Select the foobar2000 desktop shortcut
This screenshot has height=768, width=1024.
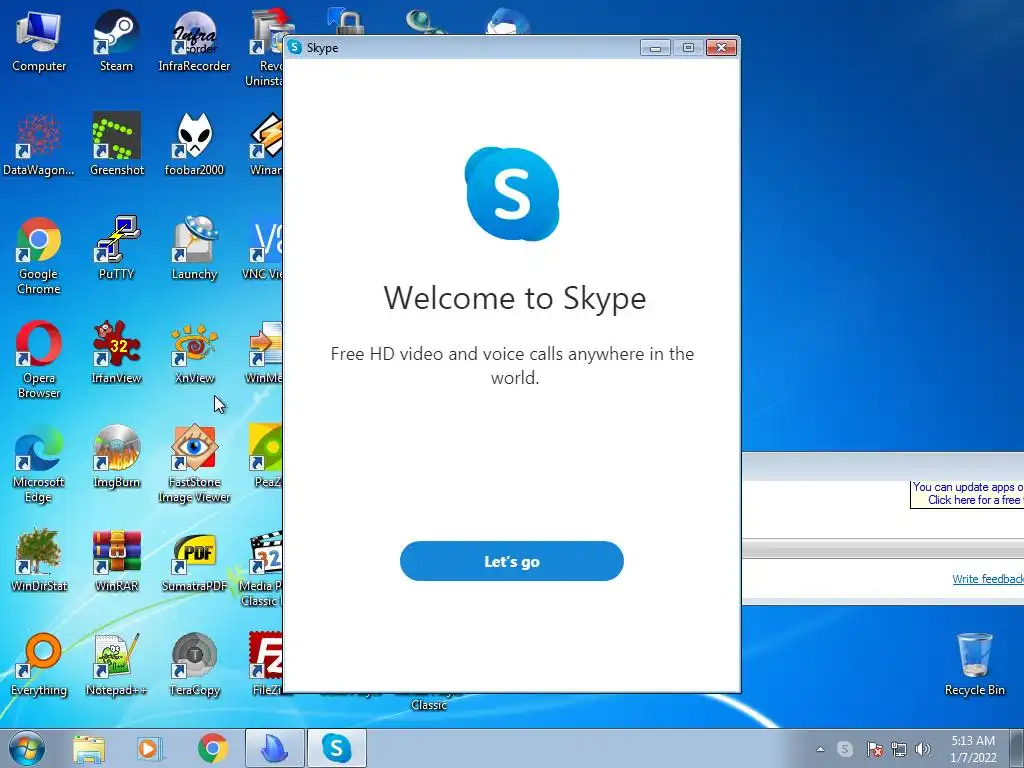[x=194, y=144]
